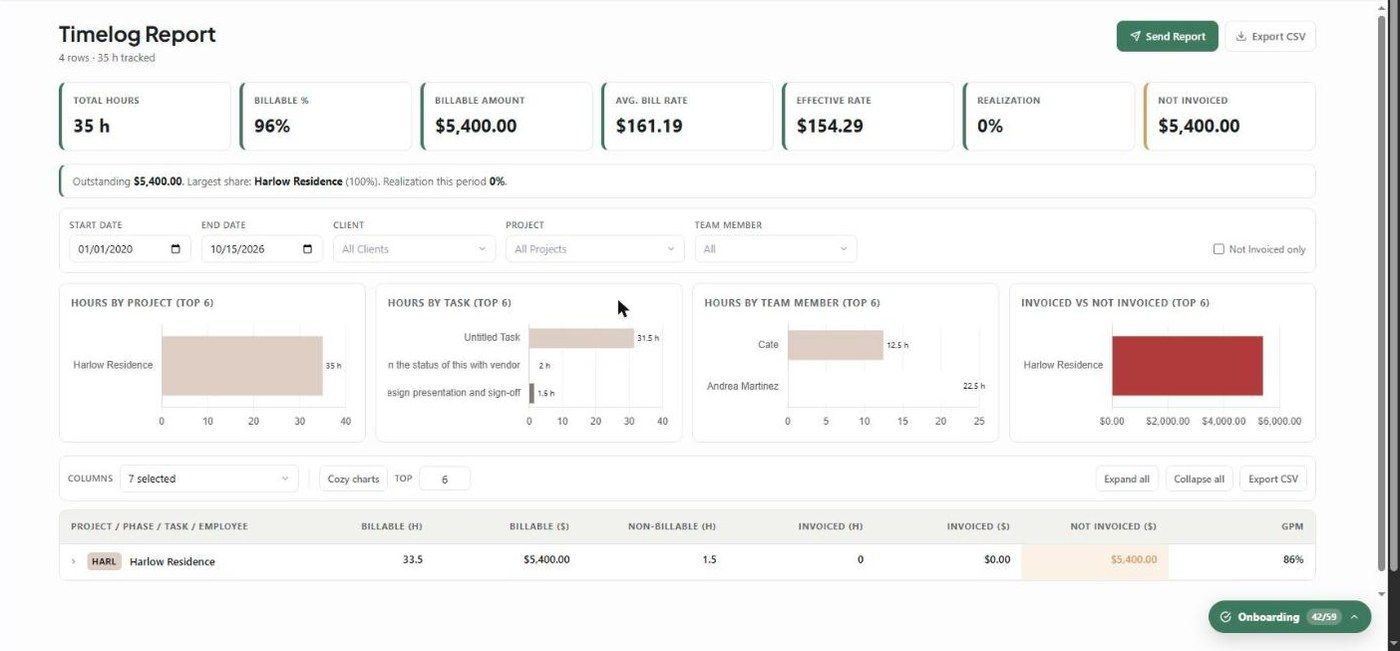Click the HARL project tag badge
This screenshot has width=1400, height=651.
104,561
